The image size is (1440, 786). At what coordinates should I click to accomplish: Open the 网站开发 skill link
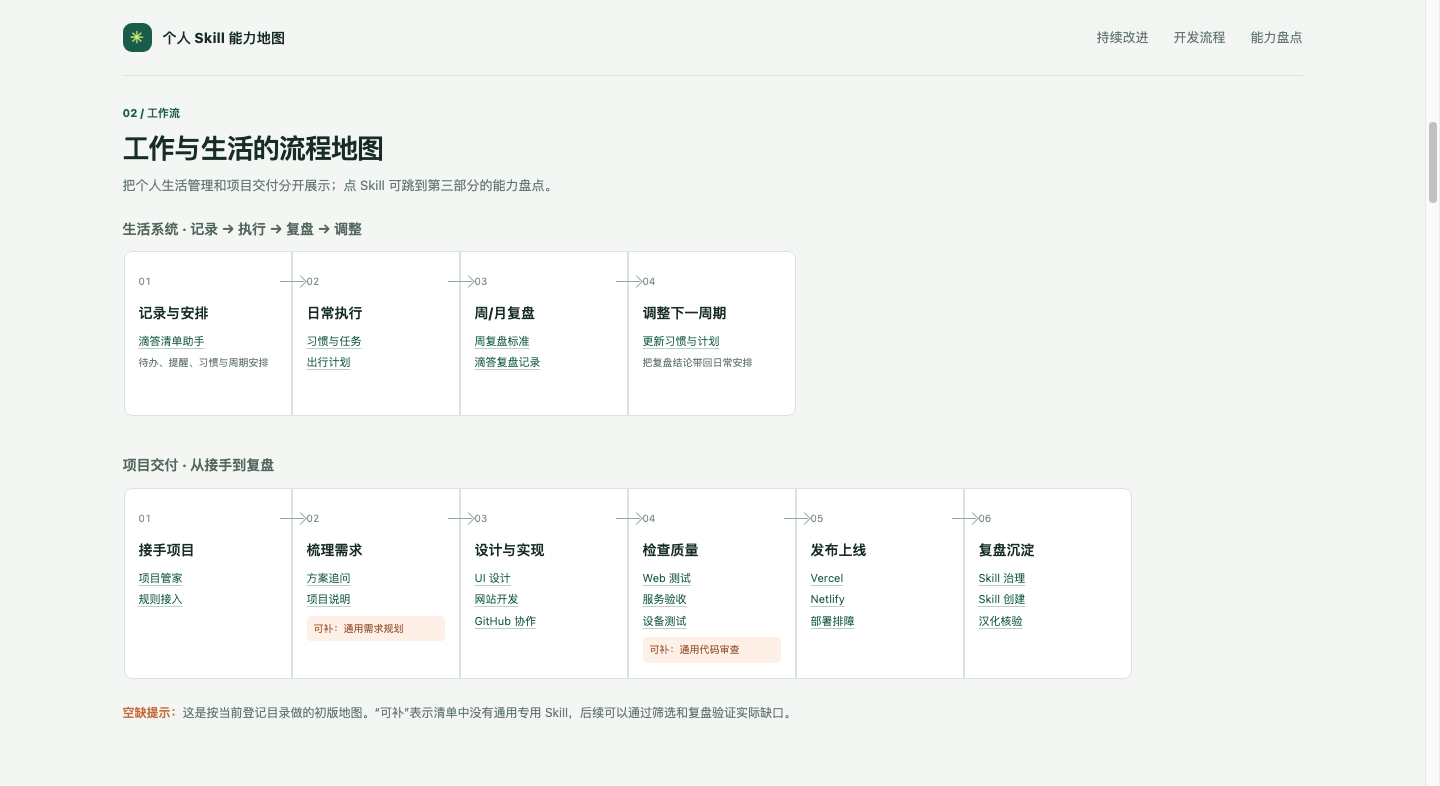click(x=496, y=600)
